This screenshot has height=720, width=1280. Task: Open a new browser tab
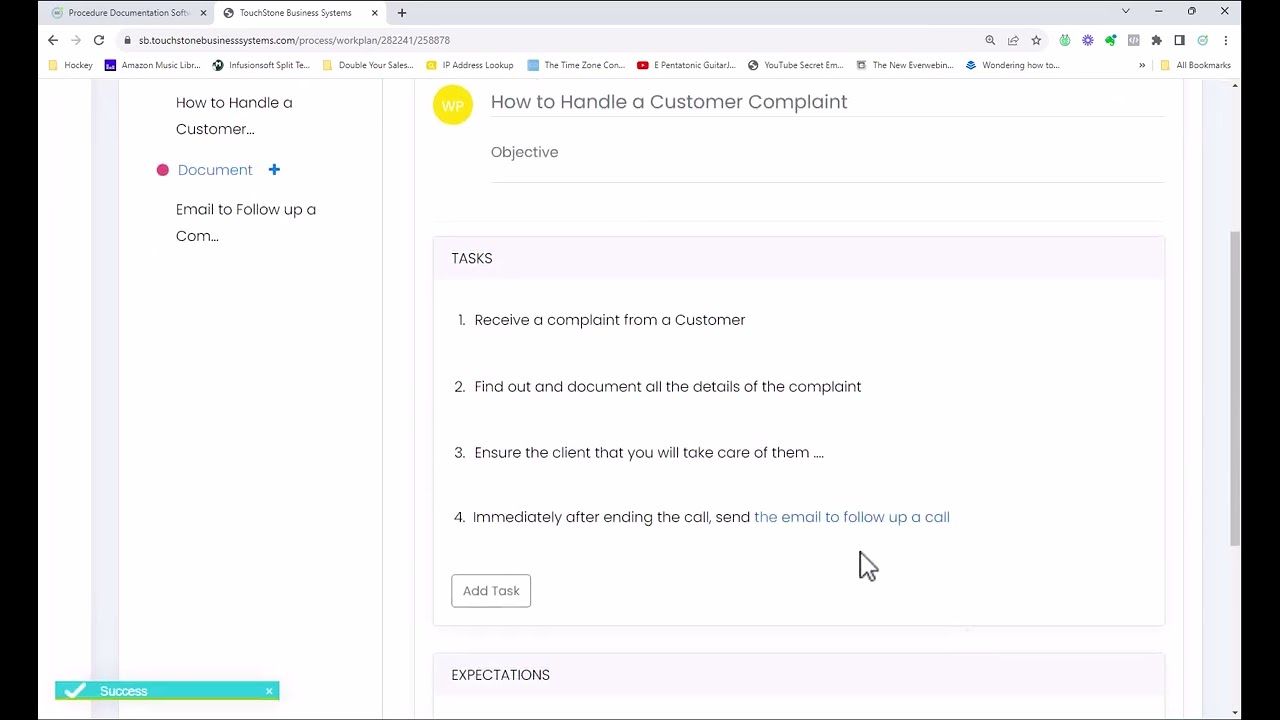(402, 13)
